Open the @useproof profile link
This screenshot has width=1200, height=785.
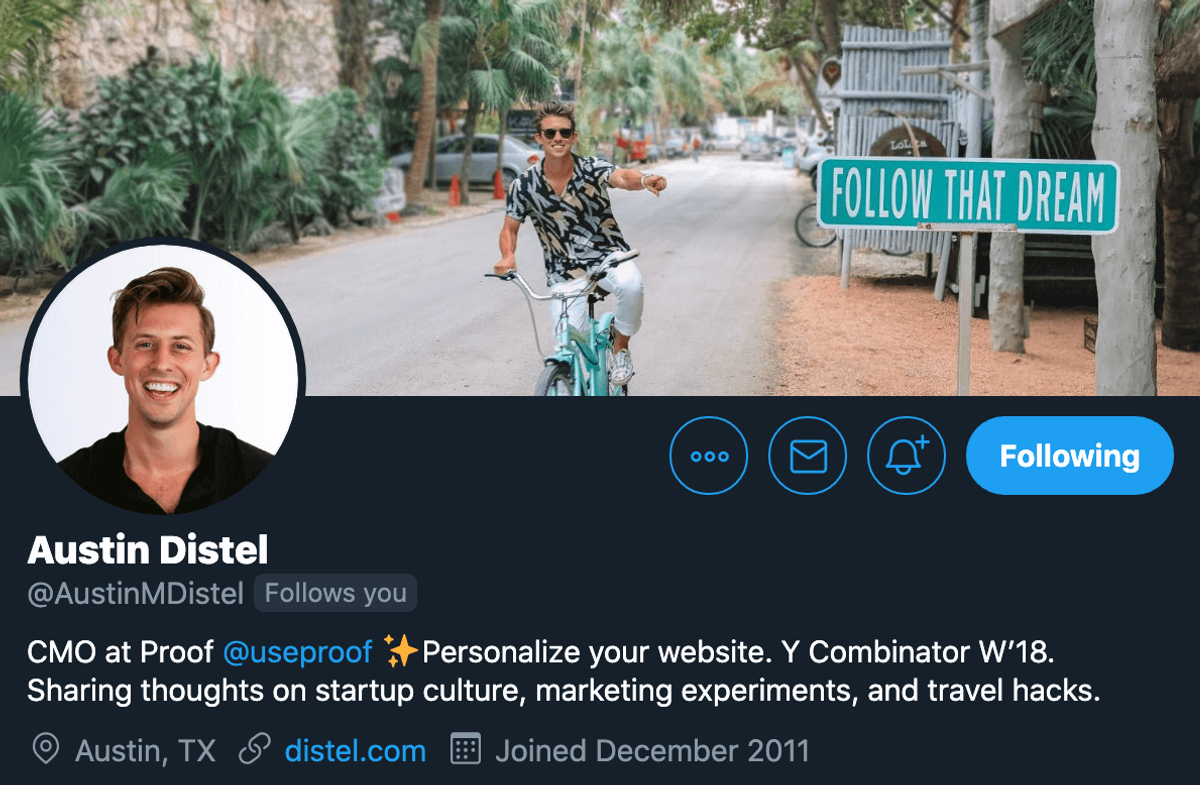[298, 651]
